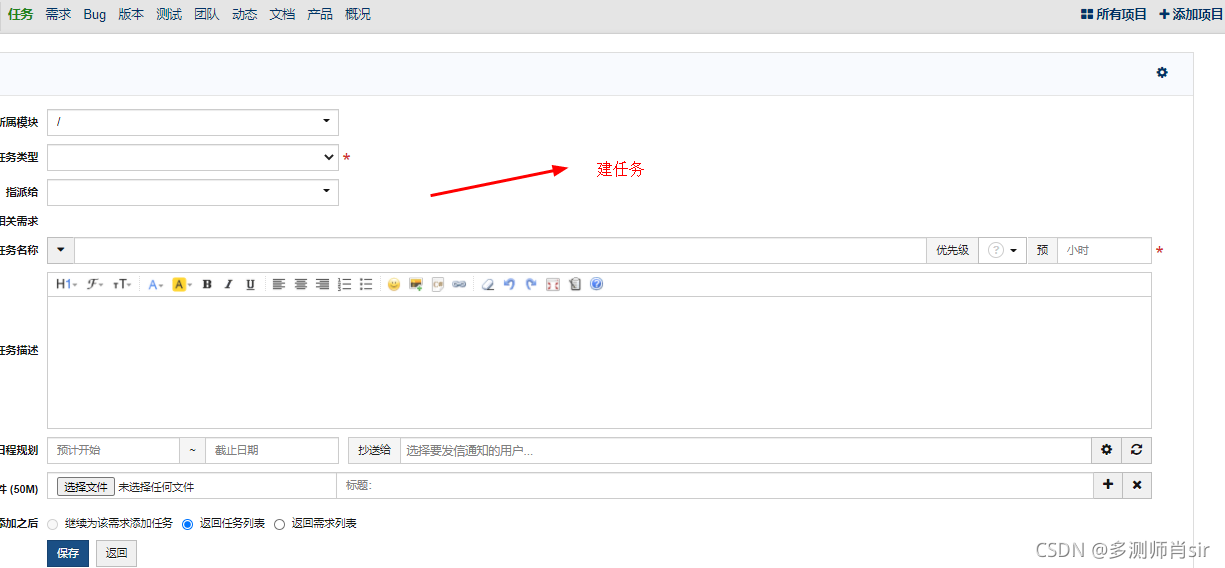The height and width of the screenshot is (568, 1225).
Task: Open the 任务 tab
Action: point(20,14)
